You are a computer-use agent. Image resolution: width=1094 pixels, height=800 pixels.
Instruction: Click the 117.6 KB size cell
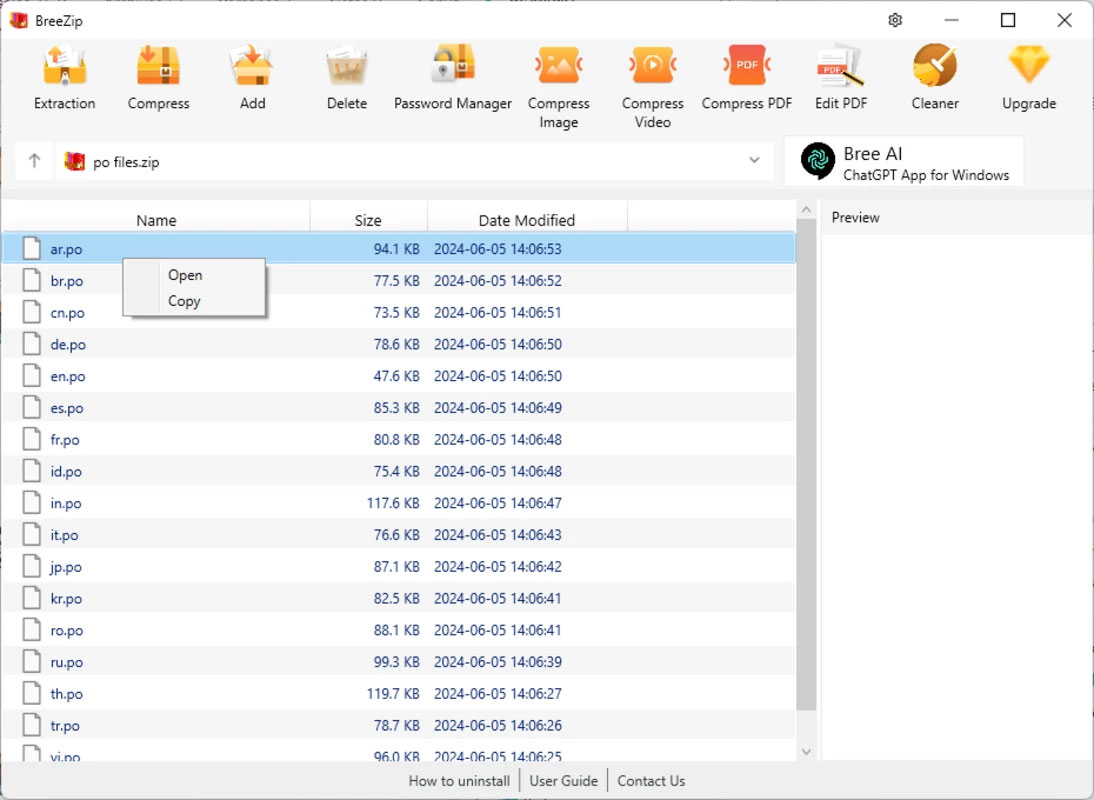[393, 503]
